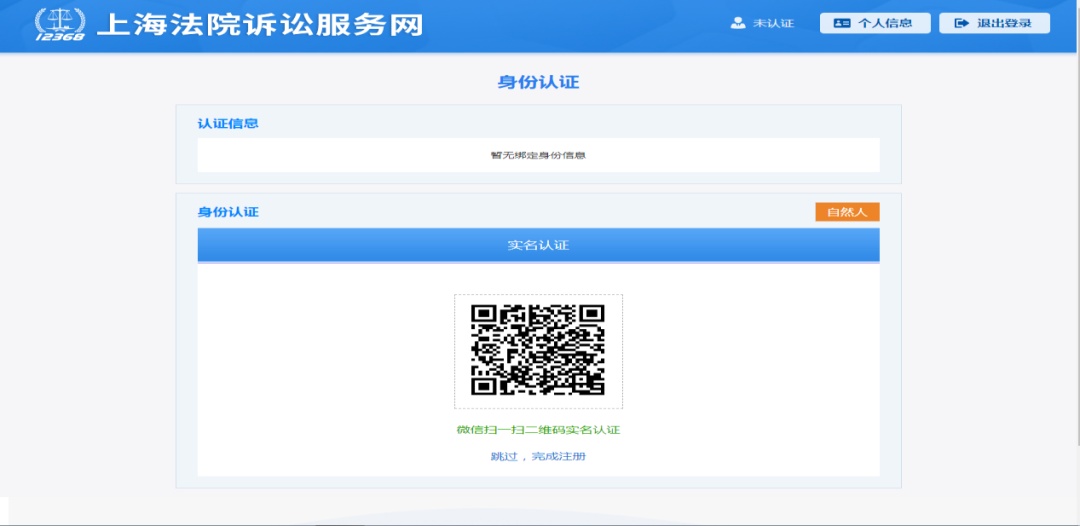Click the 身份认证 page title at top
This screenshot has width=1080, height=526.
538,83
